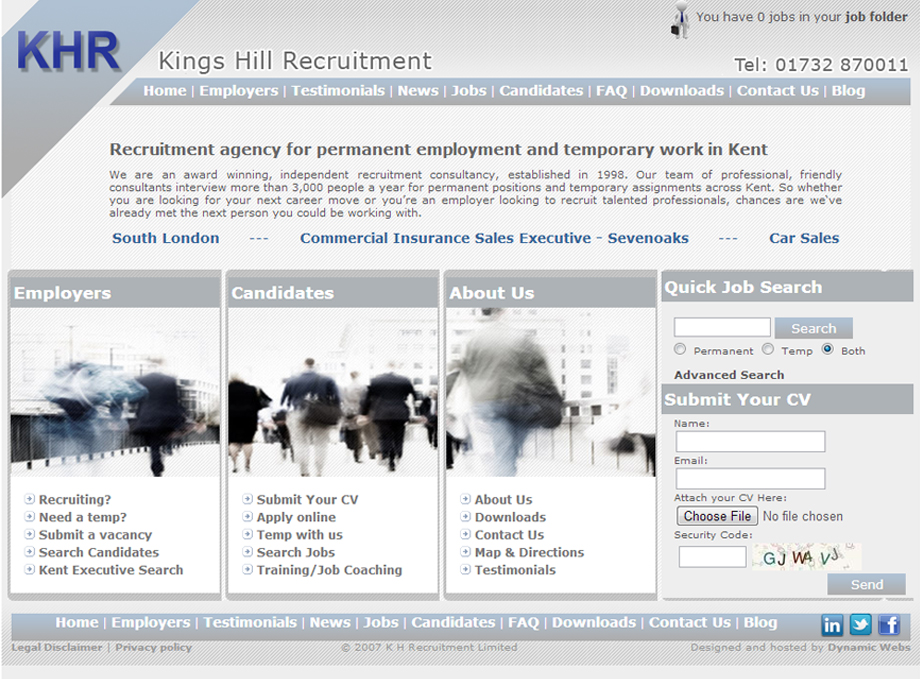Focus the Email input field
This screenshot has width=920, height=679.
coord(750,478)
